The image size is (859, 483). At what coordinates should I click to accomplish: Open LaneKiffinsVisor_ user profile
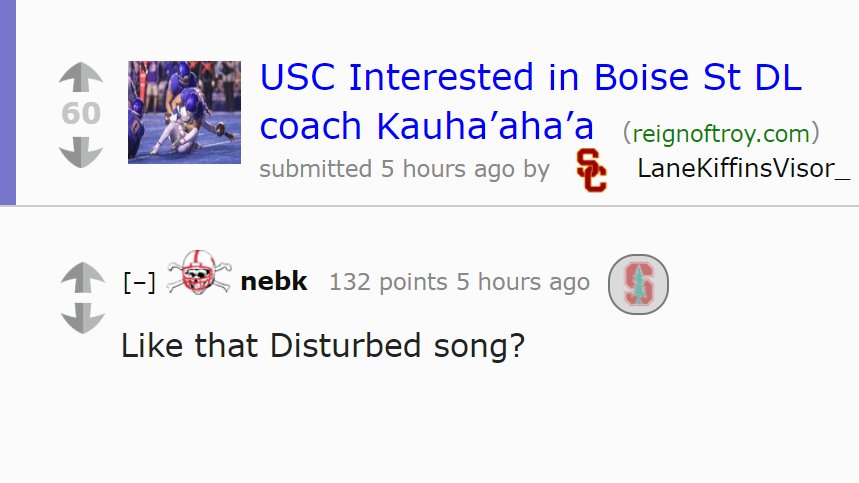742,168
